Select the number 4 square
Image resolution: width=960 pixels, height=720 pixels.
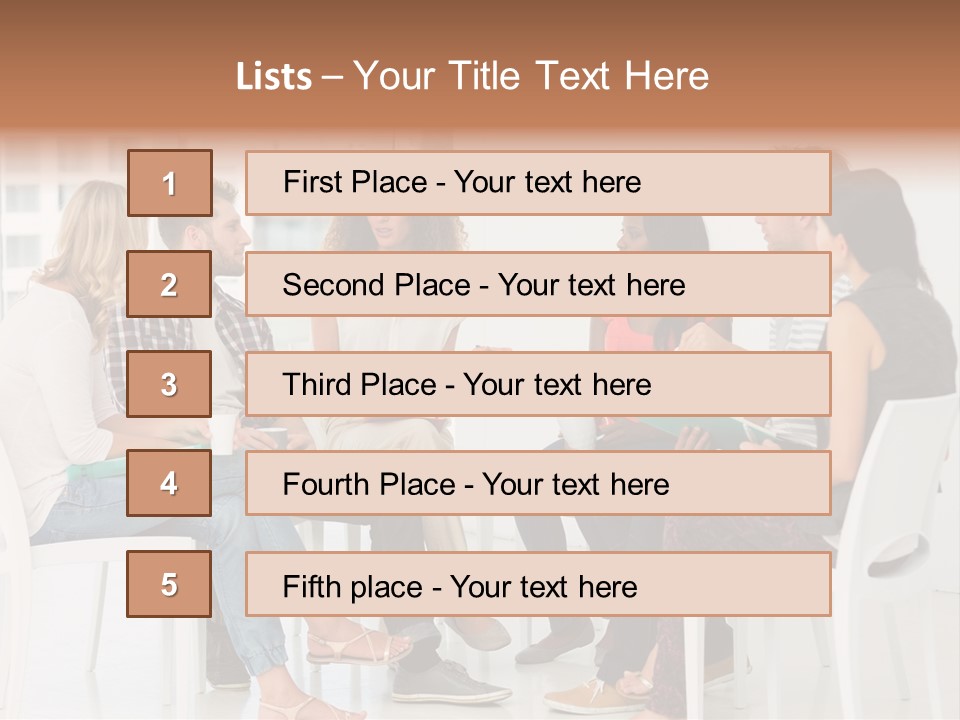coord(170,484)
